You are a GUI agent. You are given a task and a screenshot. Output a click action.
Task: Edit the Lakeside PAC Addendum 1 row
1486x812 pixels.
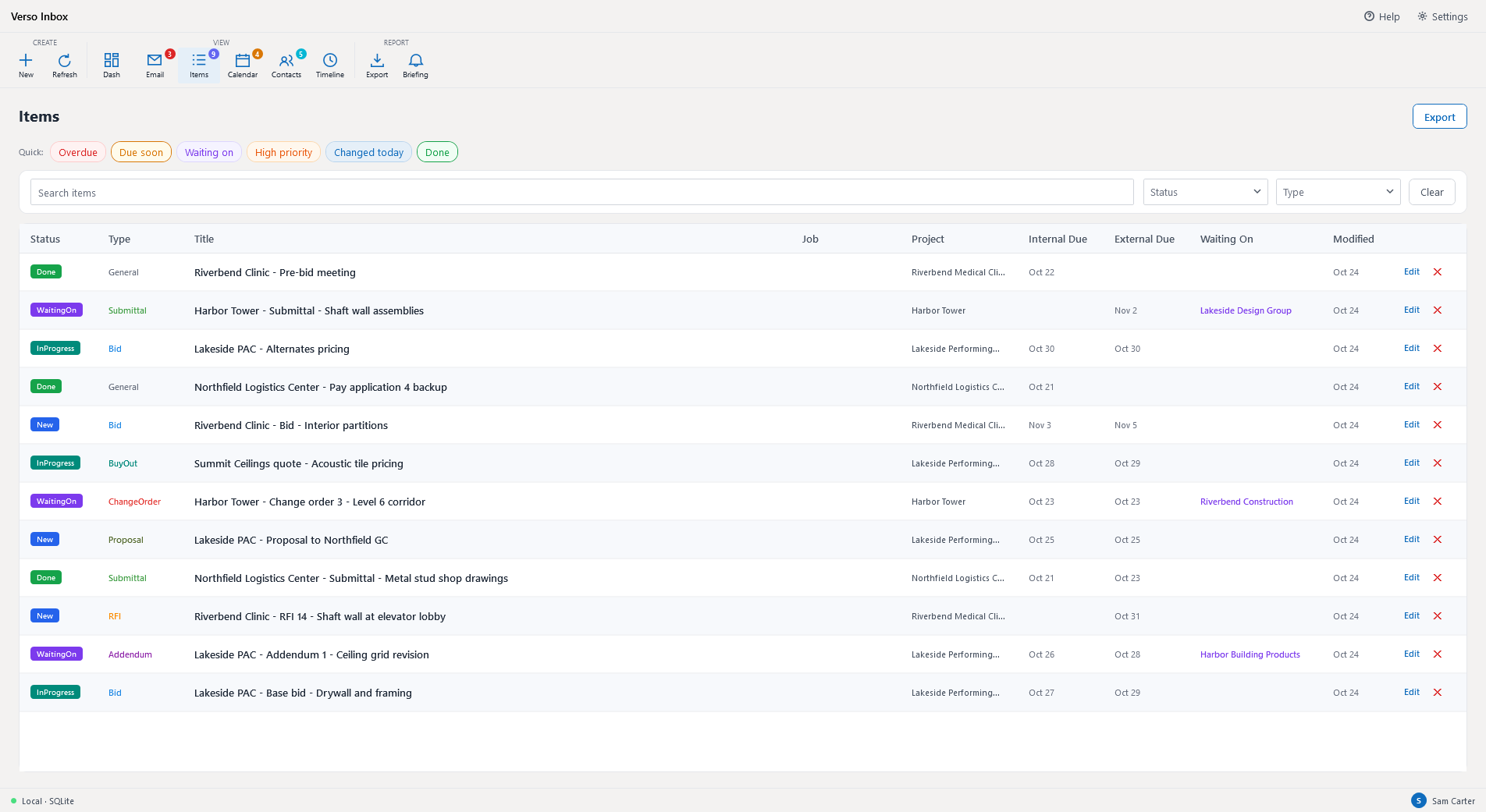click(1412, 654)
